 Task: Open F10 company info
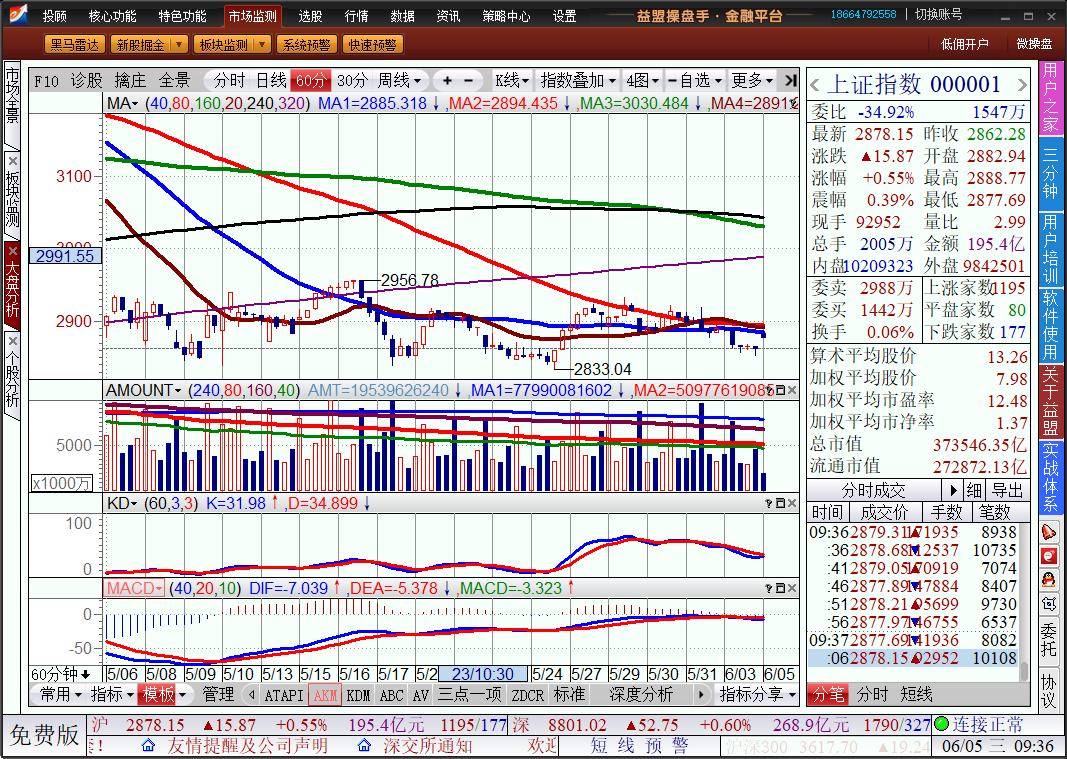[47, 82]
